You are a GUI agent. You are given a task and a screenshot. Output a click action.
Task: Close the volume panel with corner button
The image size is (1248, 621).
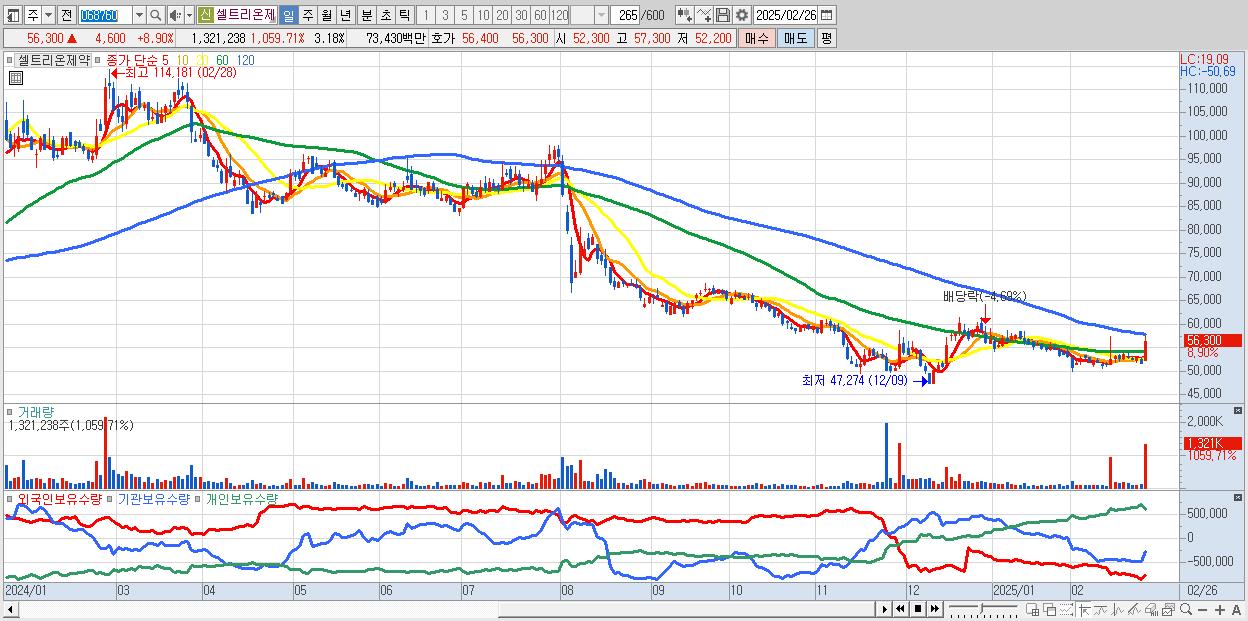pos(1240,411)
